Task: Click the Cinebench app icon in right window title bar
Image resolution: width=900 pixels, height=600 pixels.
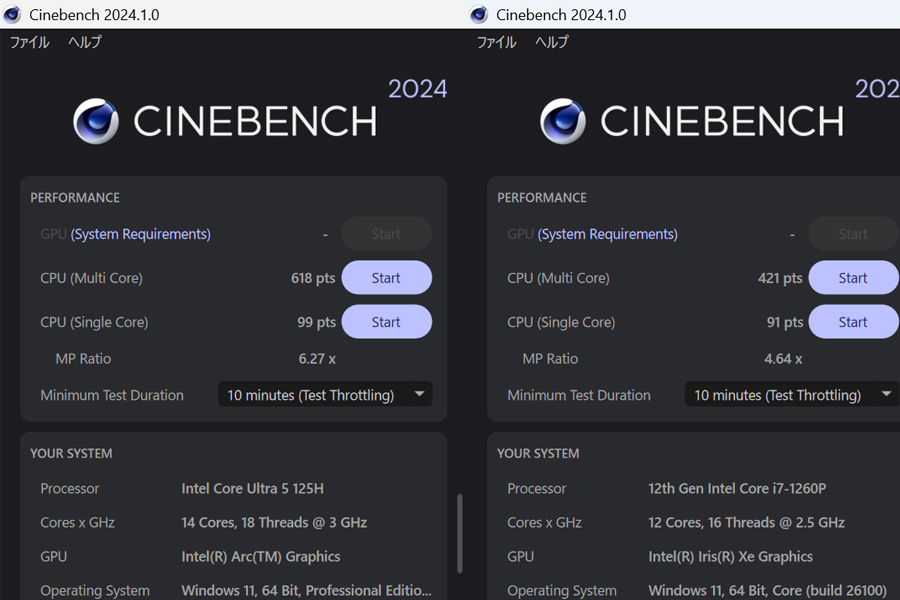Action: [x=479, y=14]
